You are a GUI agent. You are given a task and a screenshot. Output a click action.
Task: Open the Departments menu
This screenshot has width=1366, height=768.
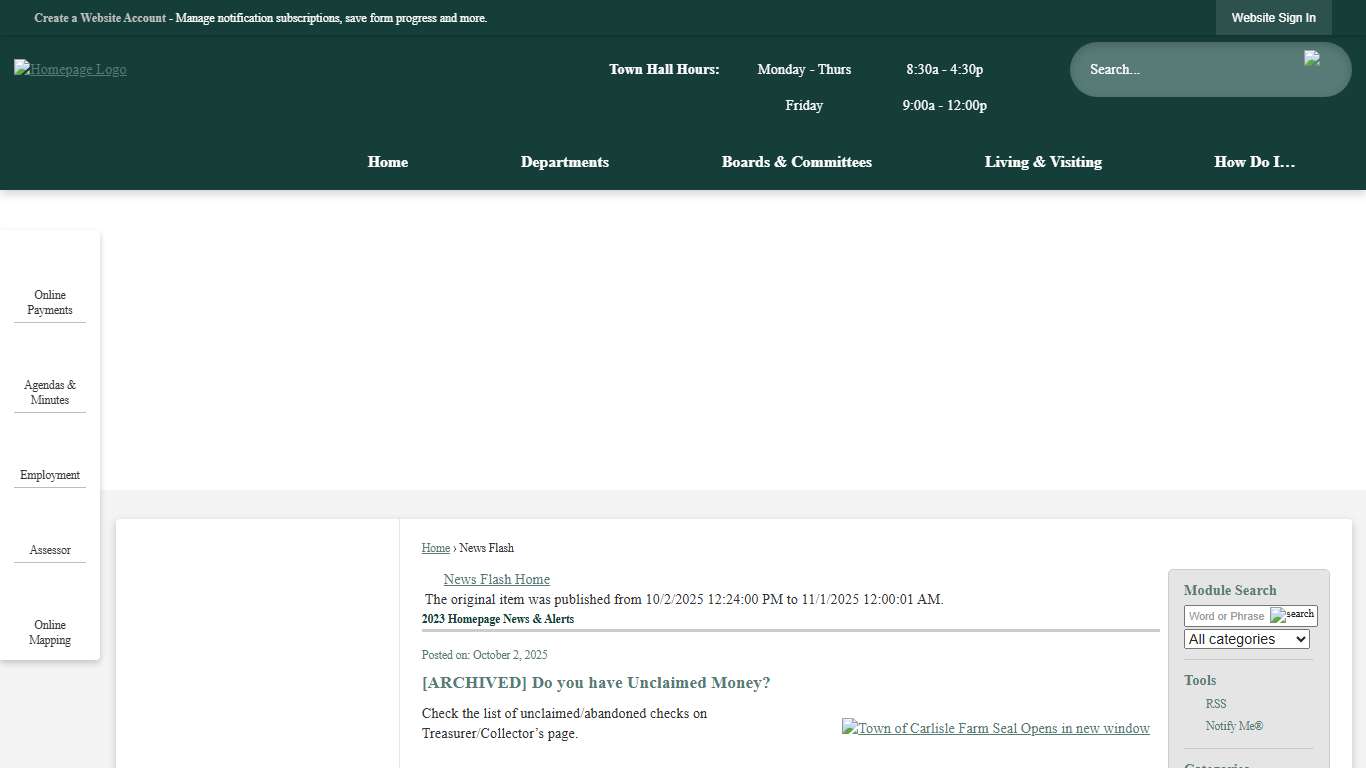point(564,162)
